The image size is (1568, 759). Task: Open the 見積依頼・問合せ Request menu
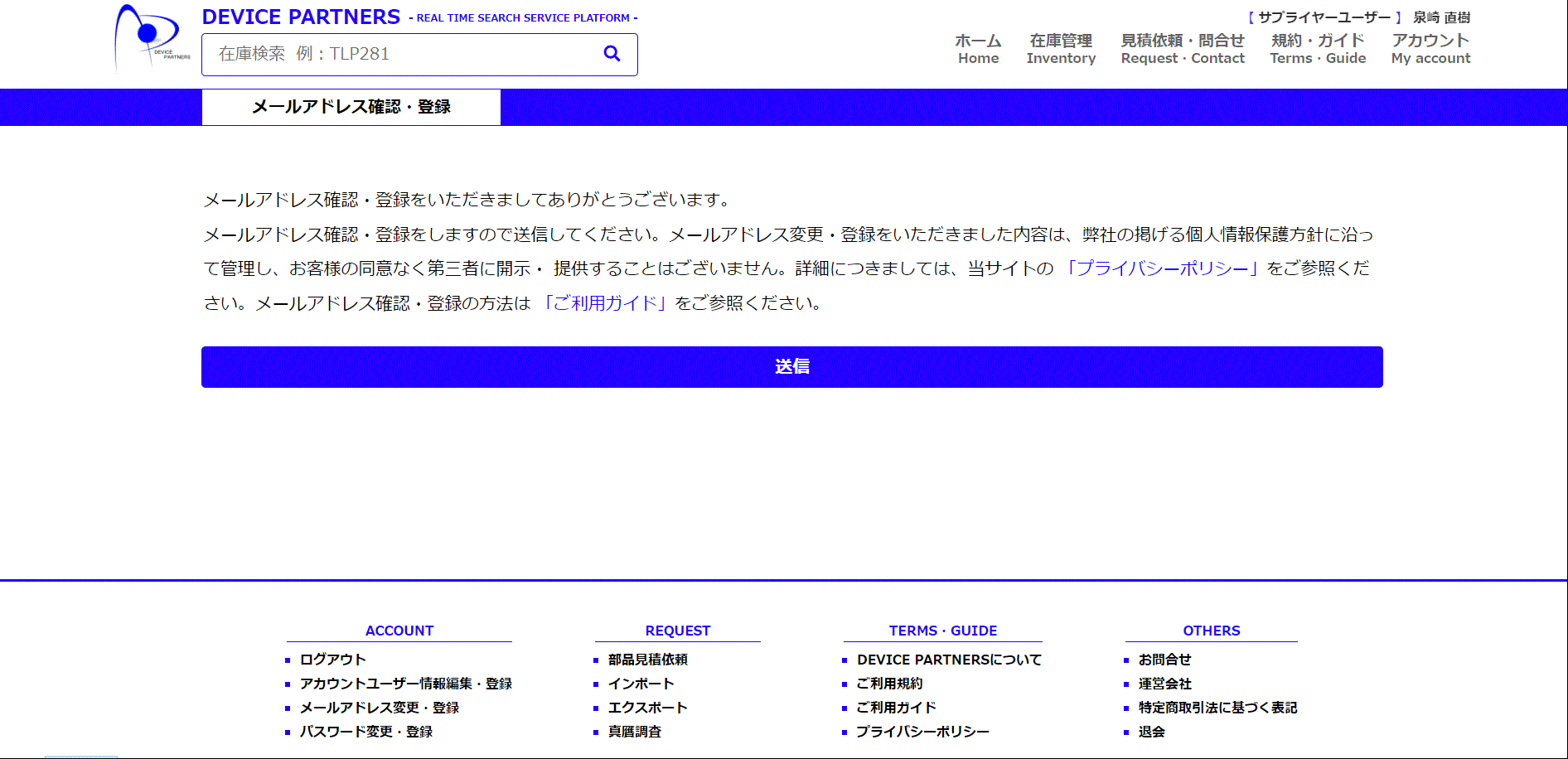1183,49
